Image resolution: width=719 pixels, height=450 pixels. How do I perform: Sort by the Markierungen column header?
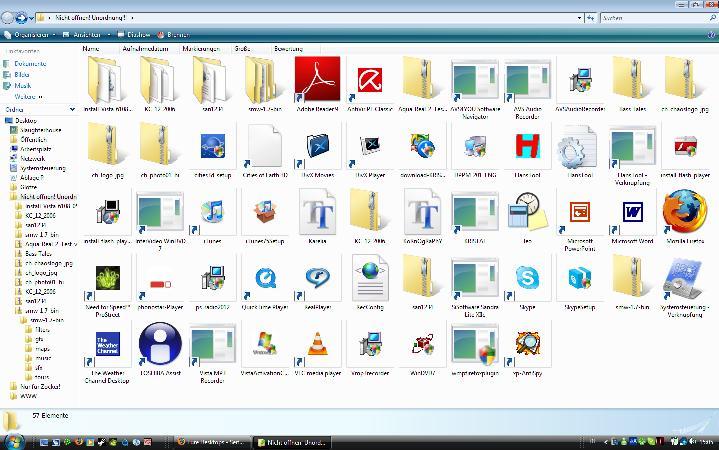pyautogui.click(x=201, y=49)
